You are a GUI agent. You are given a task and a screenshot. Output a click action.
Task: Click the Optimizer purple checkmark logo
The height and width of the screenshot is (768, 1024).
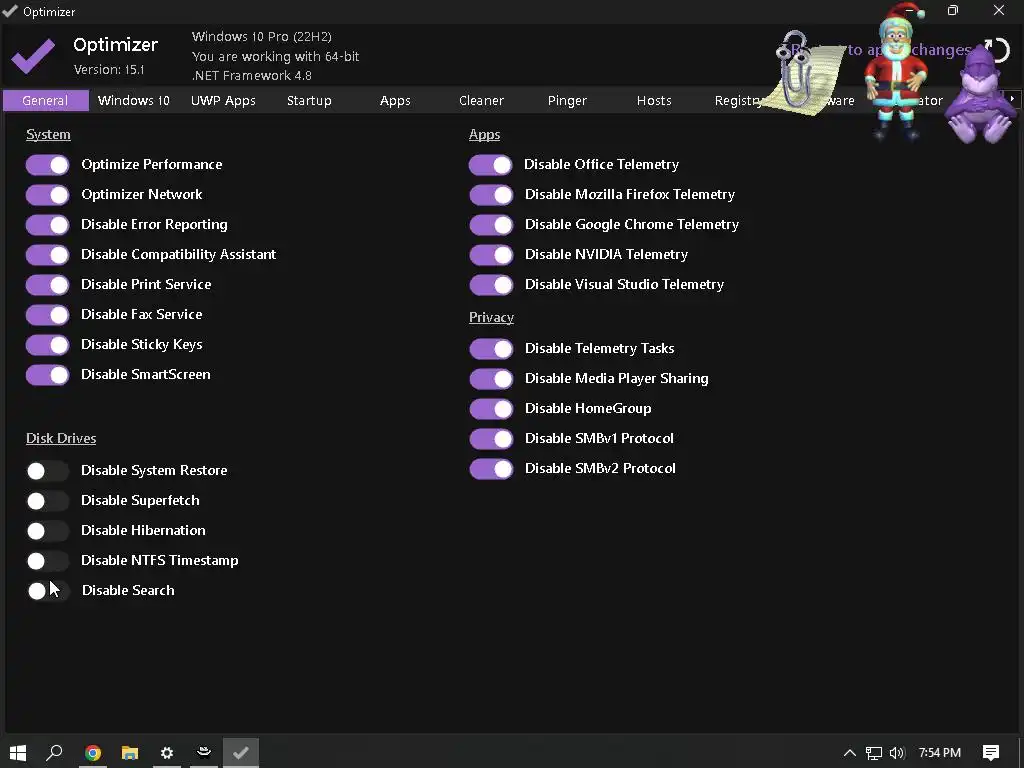pos(33,56)
